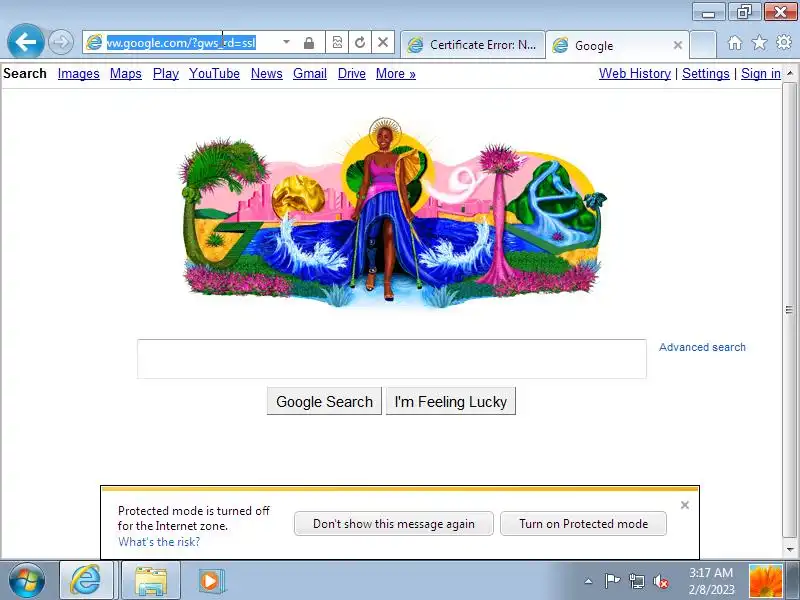
Task: Switch to the Certificate Error tab
Action: pos(473,45)
